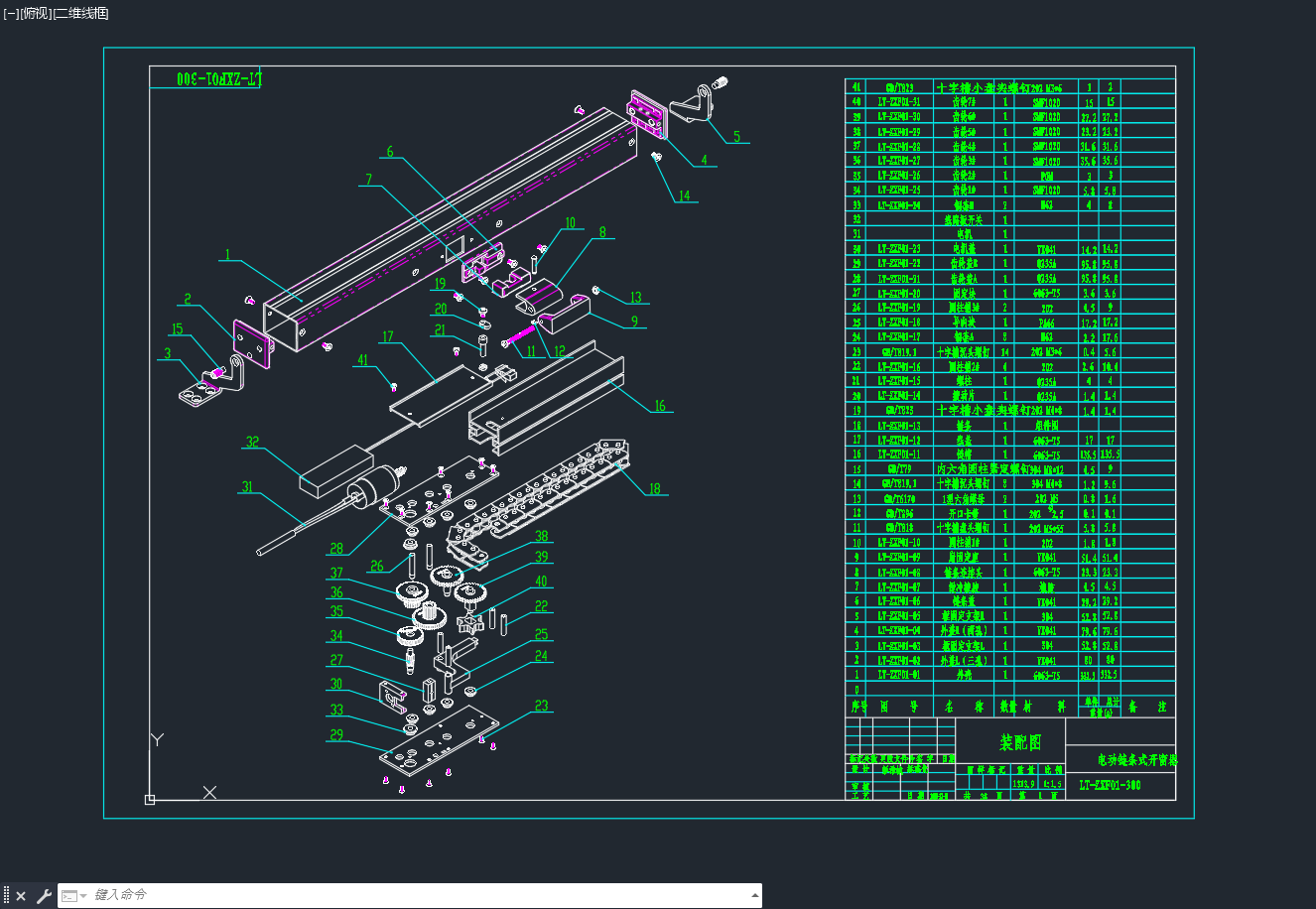Click the 装配图 title block text

[x=1020, y=742]
